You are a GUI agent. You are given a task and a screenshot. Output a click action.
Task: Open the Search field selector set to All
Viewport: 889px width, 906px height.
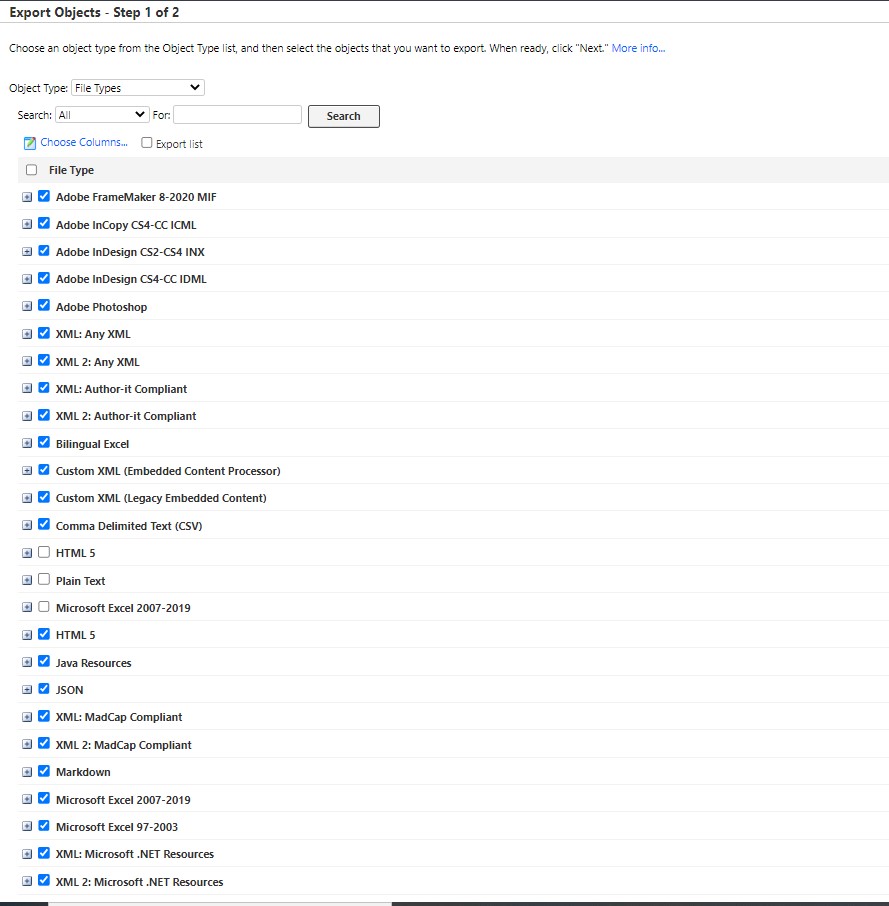point(102,115)
